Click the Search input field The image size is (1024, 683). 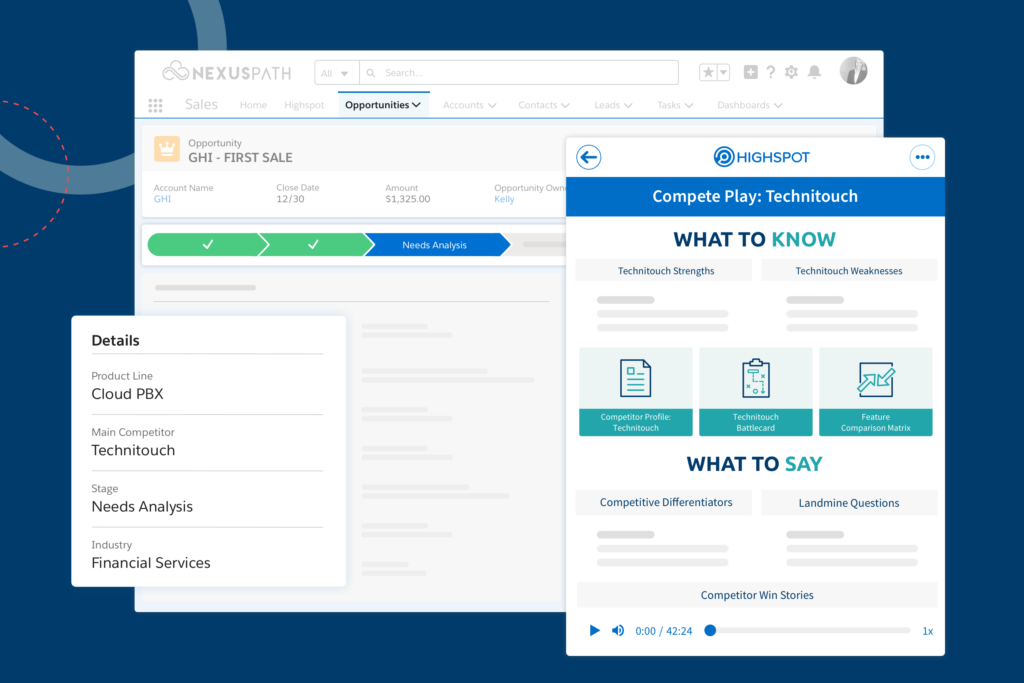pyautogui.click(x=519, y=73)
